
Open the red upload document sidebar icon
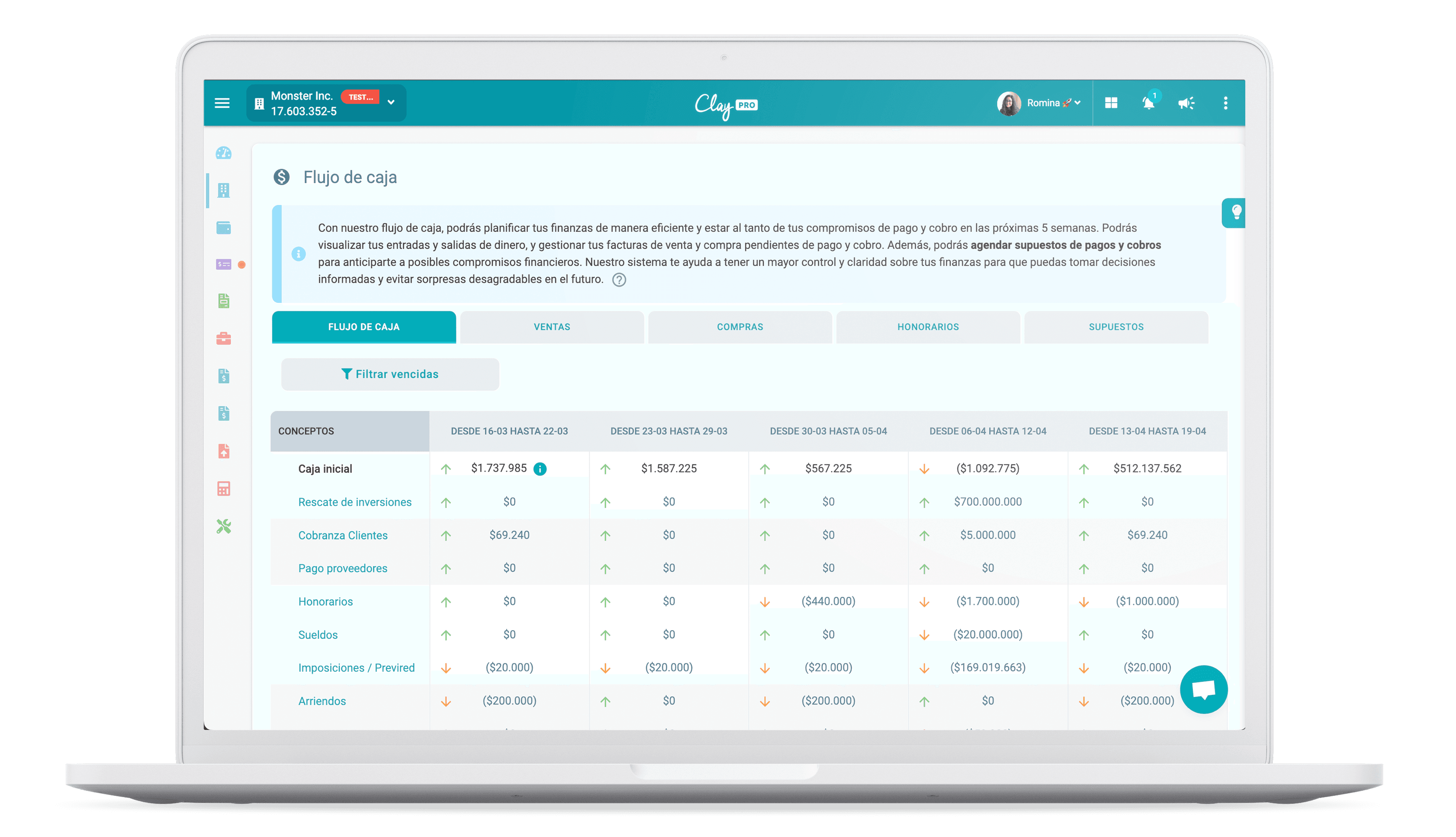click(224, 451)
